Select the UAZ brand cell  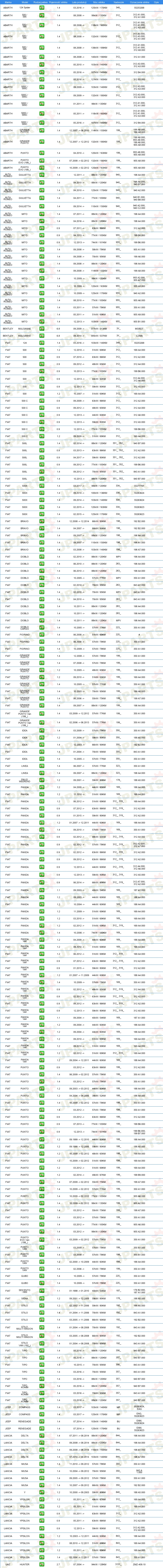(8, 1564)
